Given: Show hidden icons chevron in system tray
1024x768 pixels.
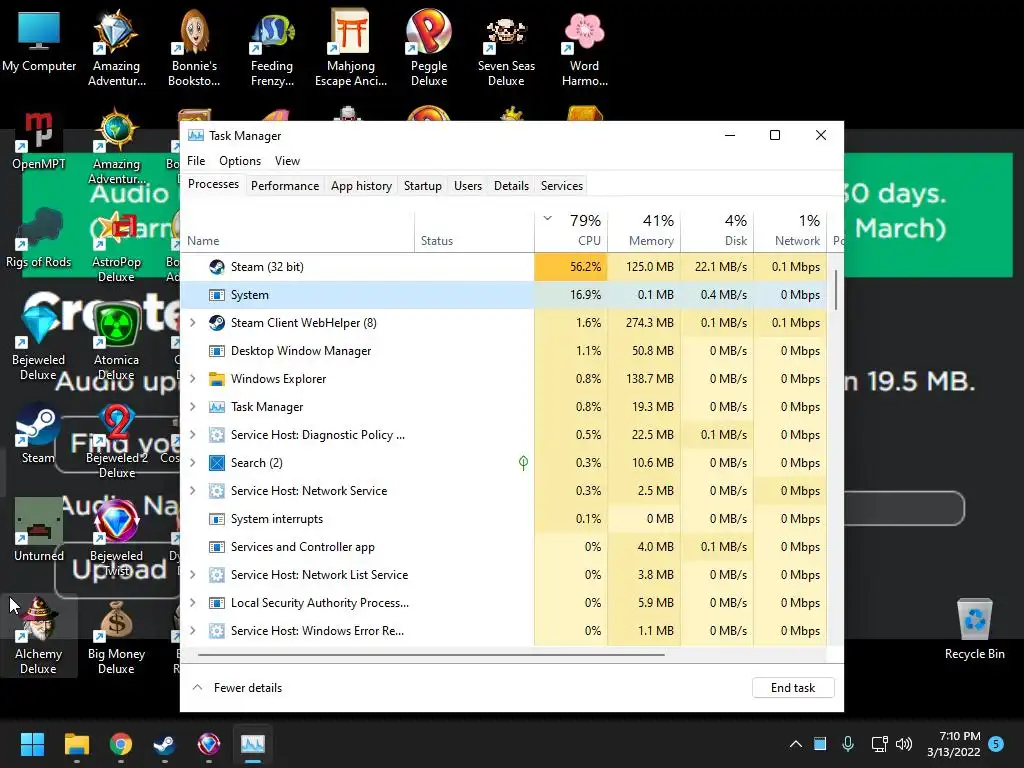Looking at the screenshot, I should tap(795, 744).
